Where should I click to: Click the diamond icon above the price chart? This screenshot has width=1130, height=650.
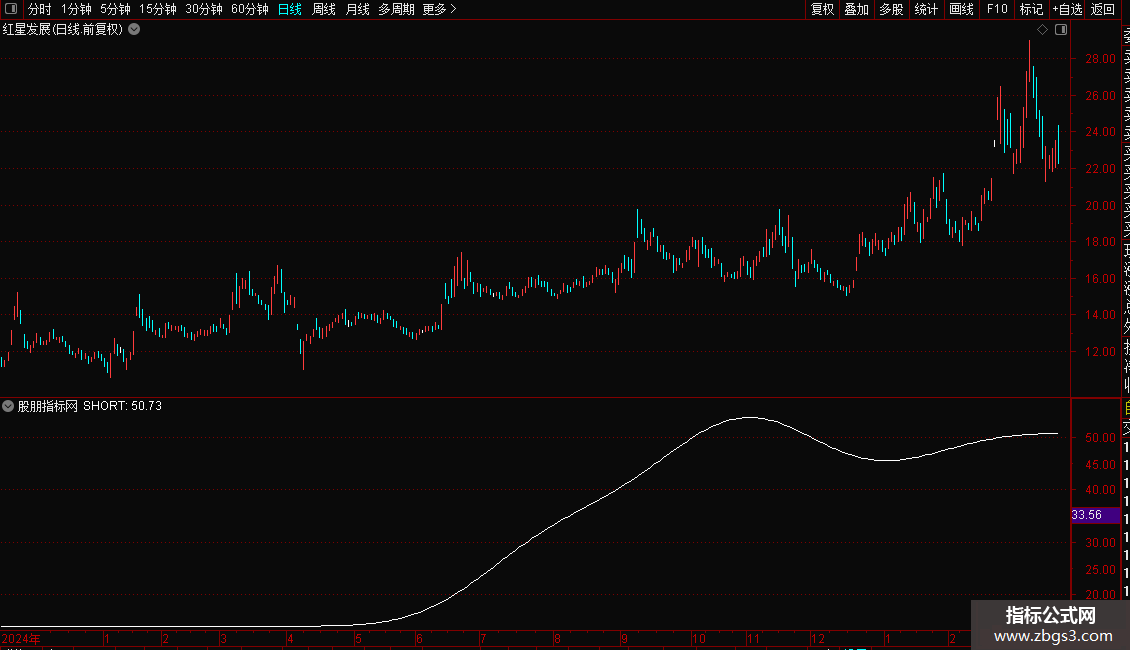[1042, 30]
